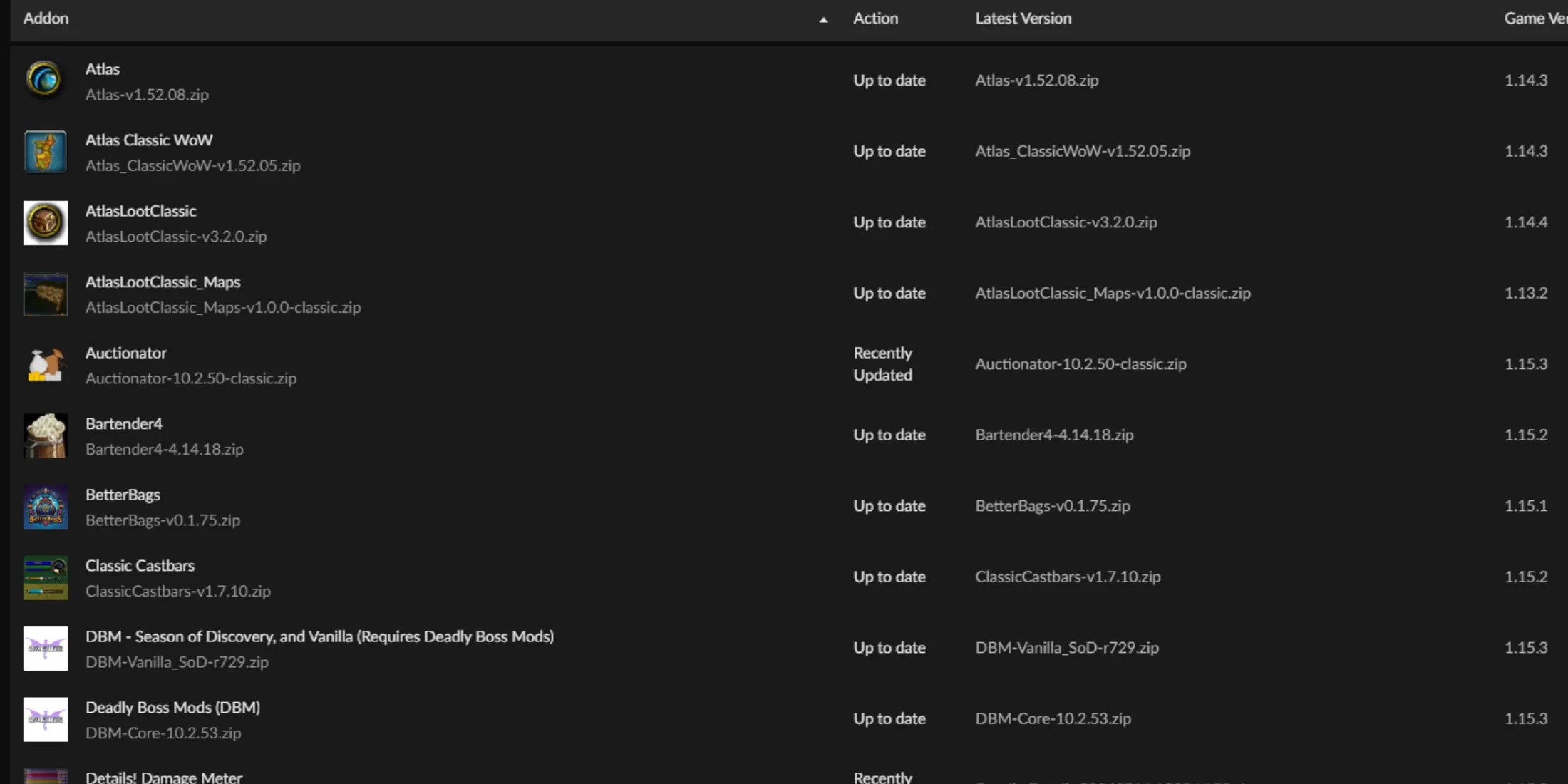Viewport: 1568px width, 784px height.
Task: Click Up to date status for AtlasLootClassic
Action: tap(889, 222)
